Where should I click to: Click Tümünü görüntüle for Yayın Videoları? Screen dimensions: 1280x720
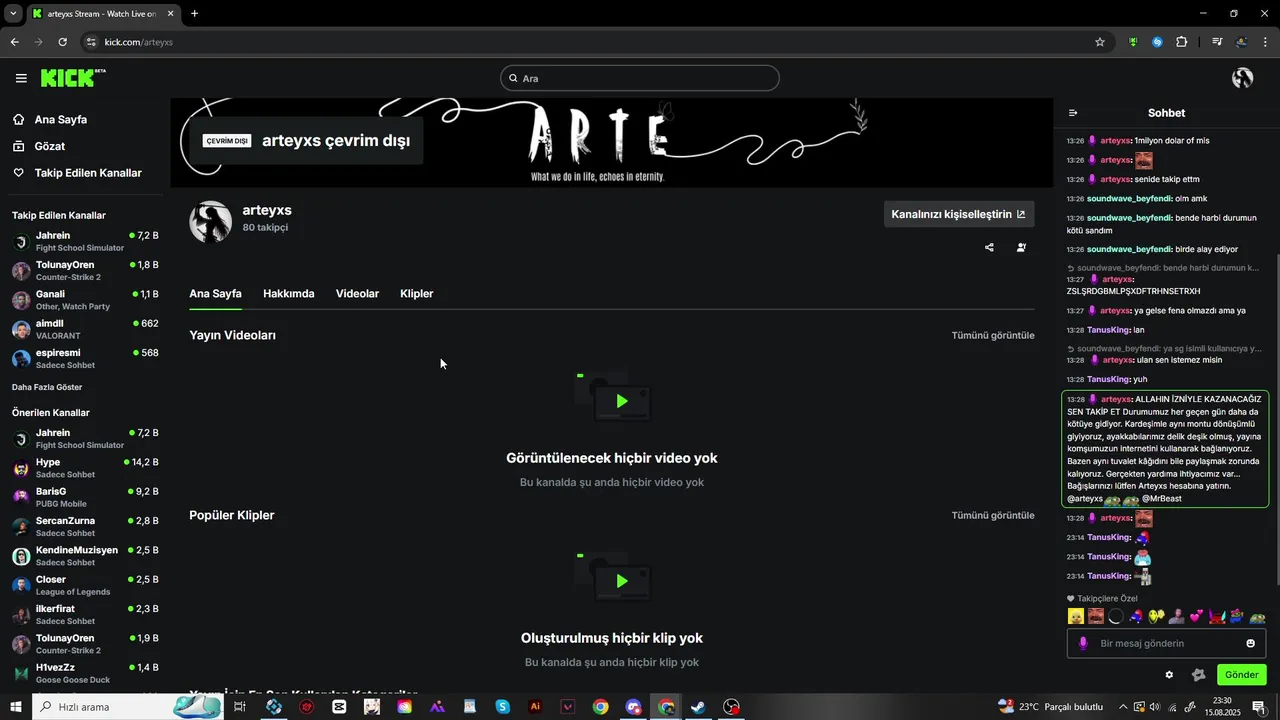coord(993,335)
